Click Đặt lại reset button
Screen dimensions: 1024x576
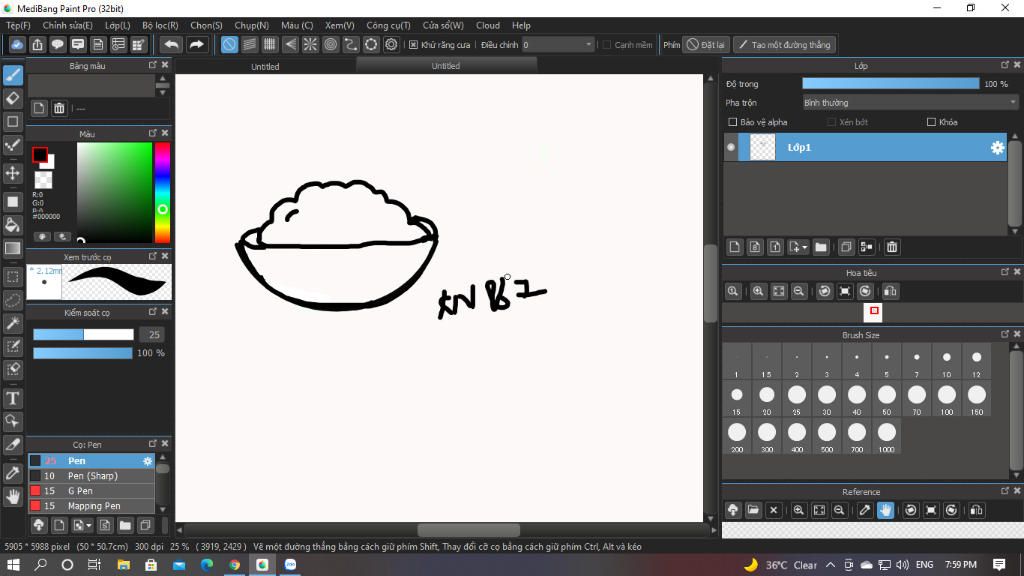click(x=706, y=44)
